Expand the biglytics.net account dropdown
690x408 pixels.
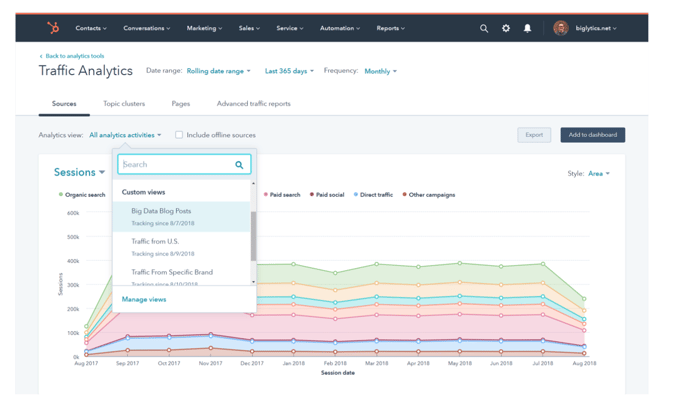pyautogui.click(x=596, y=28)
